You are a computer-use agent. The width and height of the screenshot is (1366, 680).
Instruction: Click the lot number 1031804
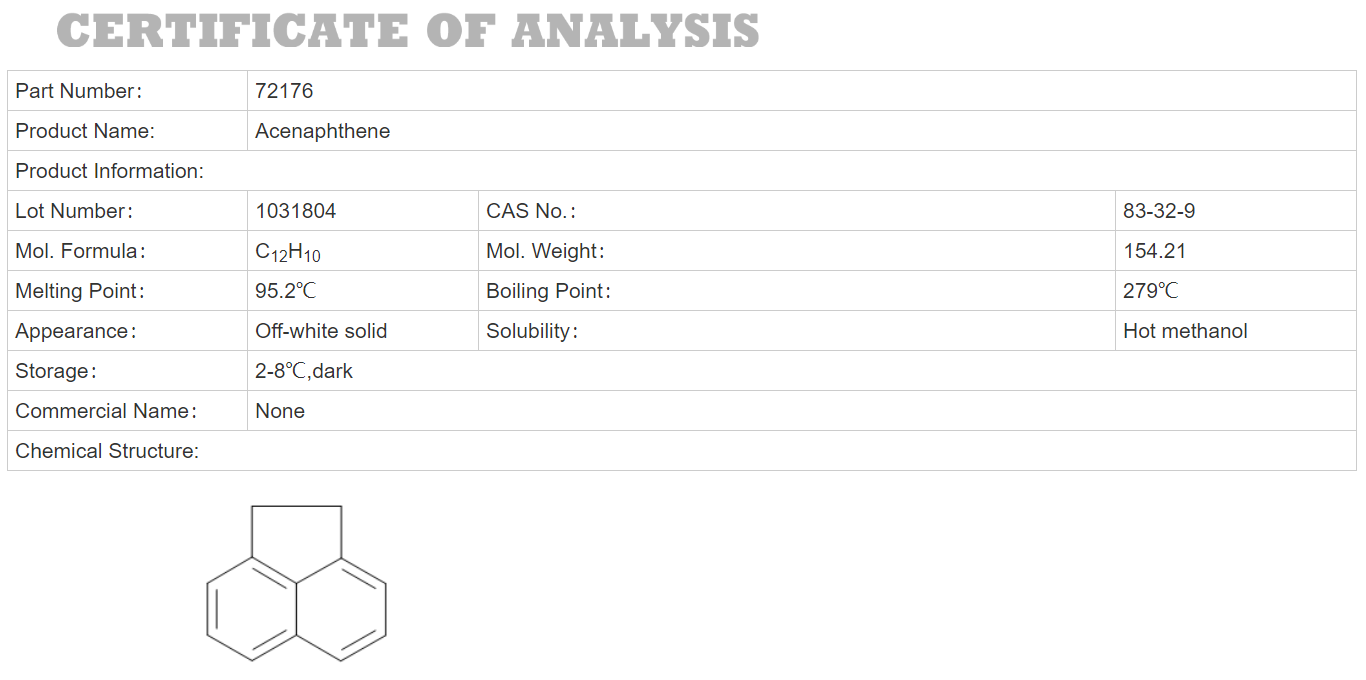295,211
